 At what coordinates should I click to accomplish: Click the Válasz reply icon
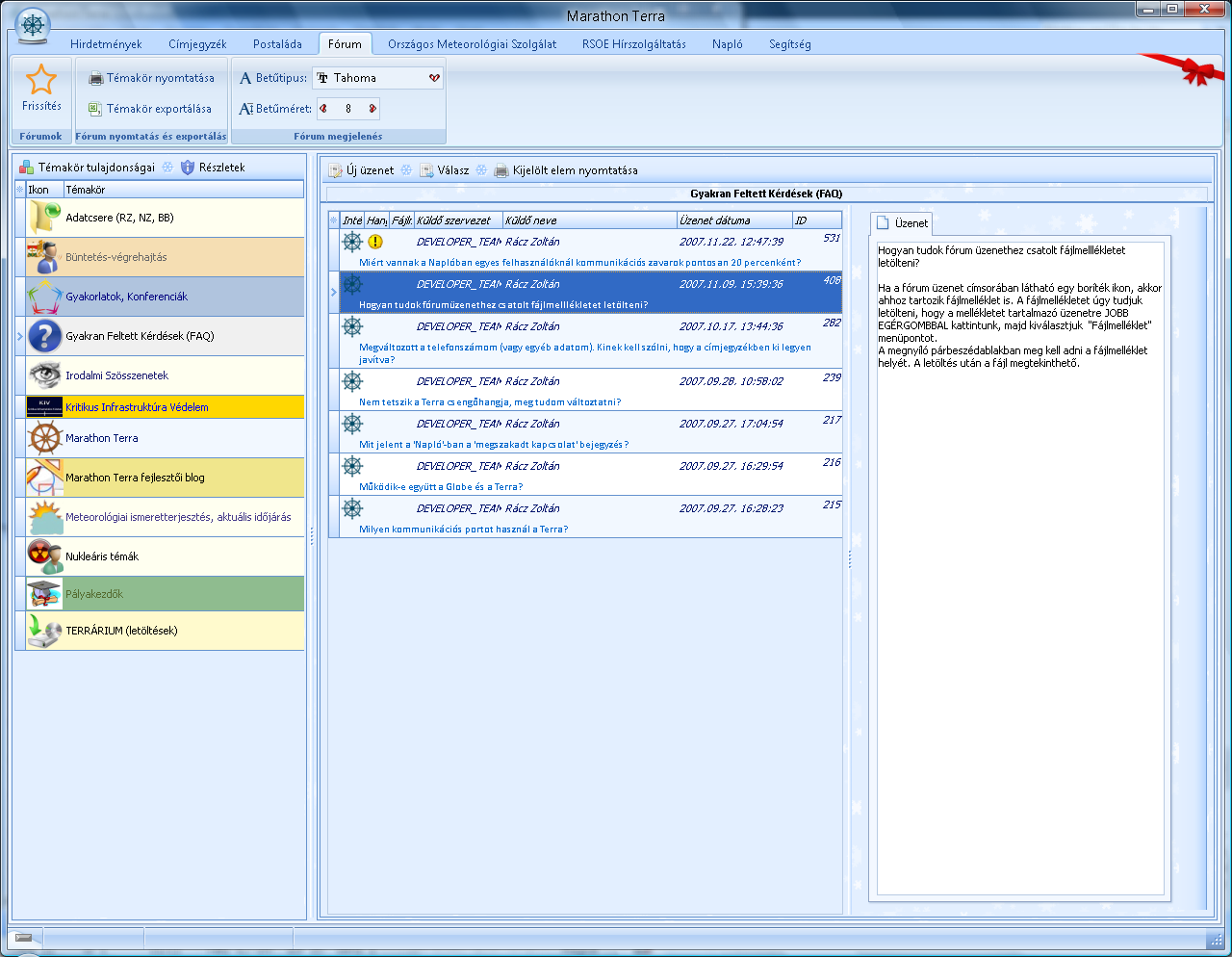pyautogui.click(x=426, y=170)
